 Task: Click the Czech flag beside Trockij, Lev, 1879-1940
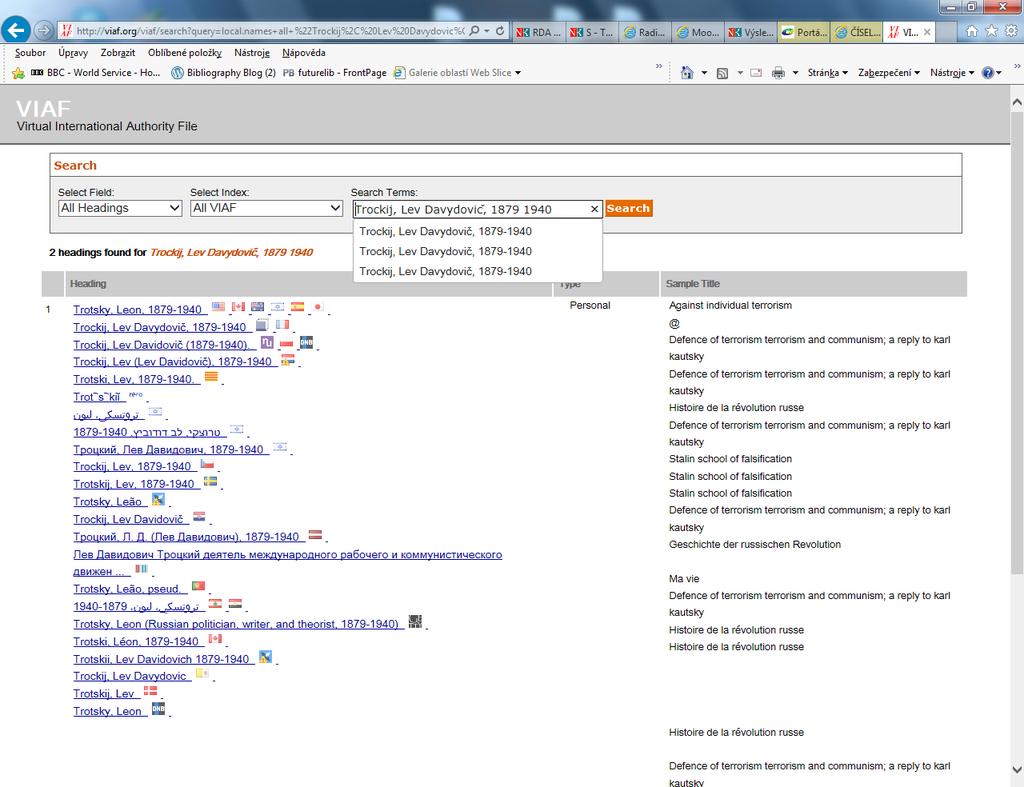pyautogui.click(x=207, y=464)
